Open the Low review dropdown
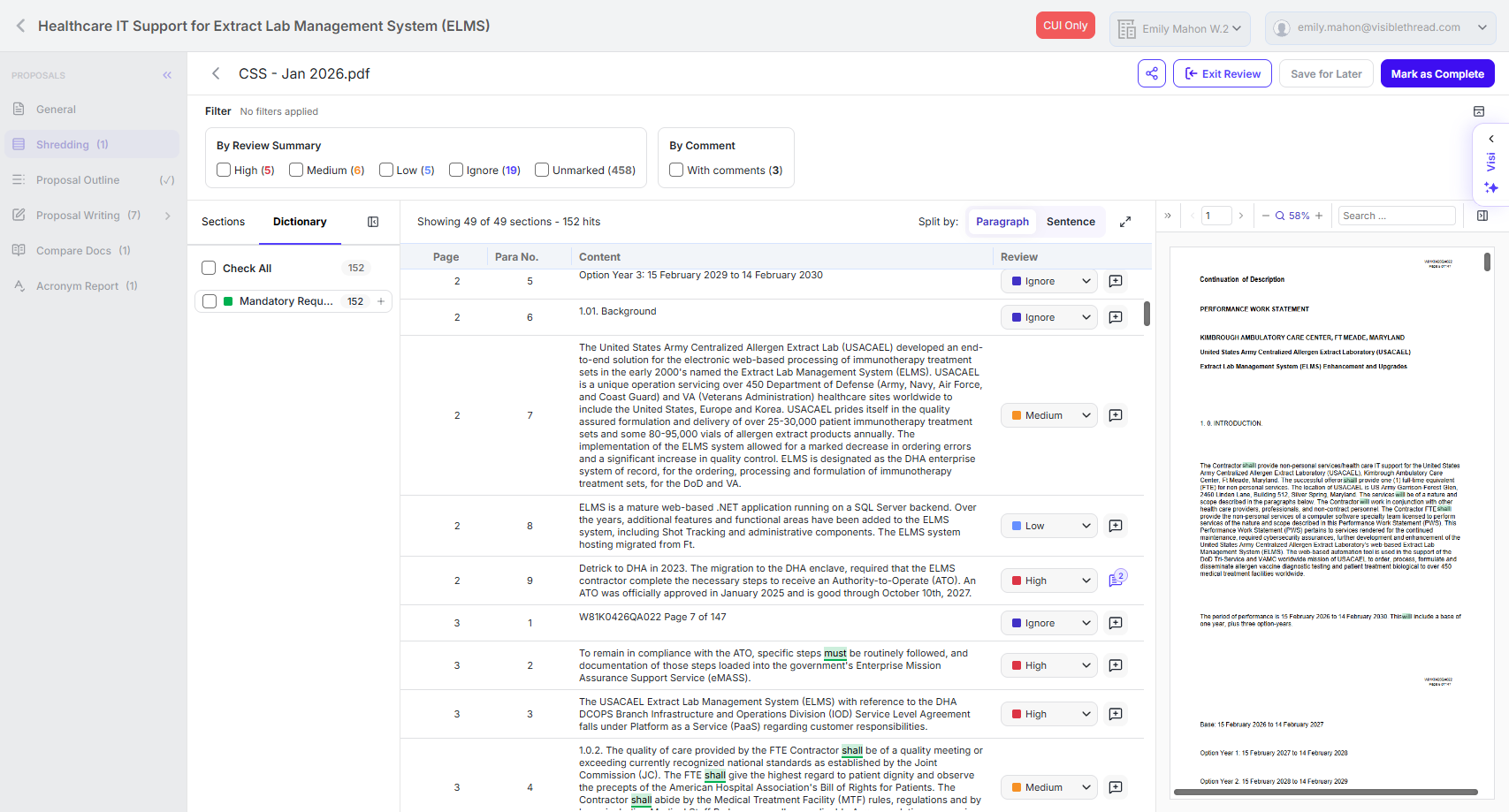The height and width of the screenshot is (812, 1509). (x=1049, y=526)
